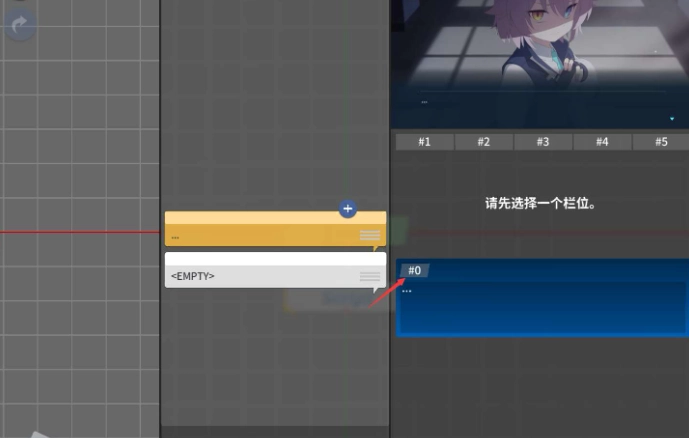Select slot tab #4

coord(602,142)
